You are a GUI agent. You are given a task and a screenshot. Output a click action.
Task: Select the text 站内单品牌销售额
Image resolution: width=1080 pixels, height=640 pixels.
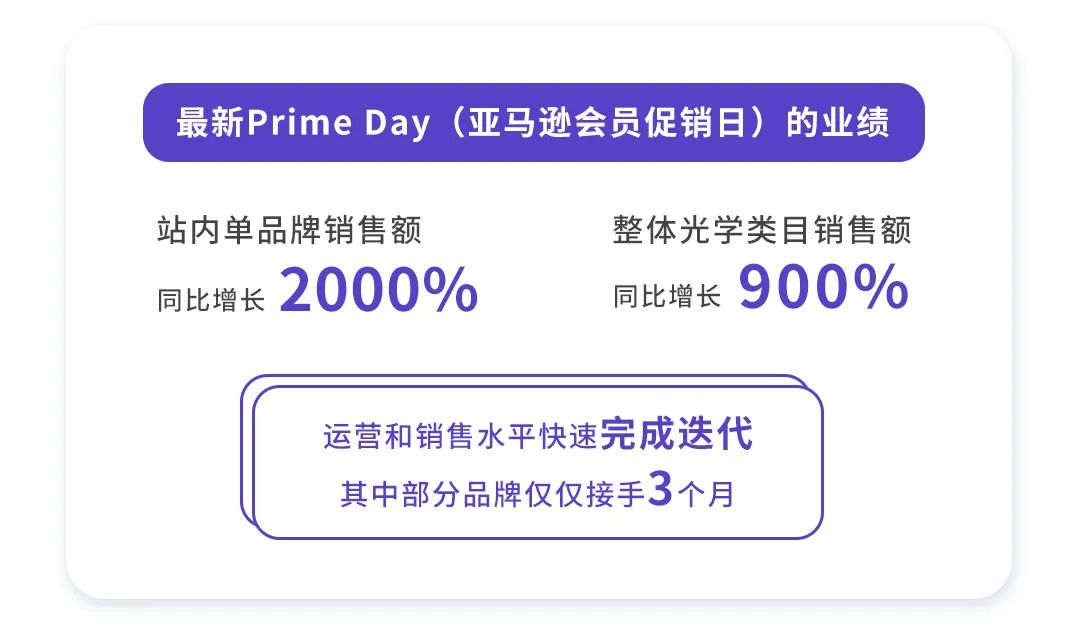289,230
